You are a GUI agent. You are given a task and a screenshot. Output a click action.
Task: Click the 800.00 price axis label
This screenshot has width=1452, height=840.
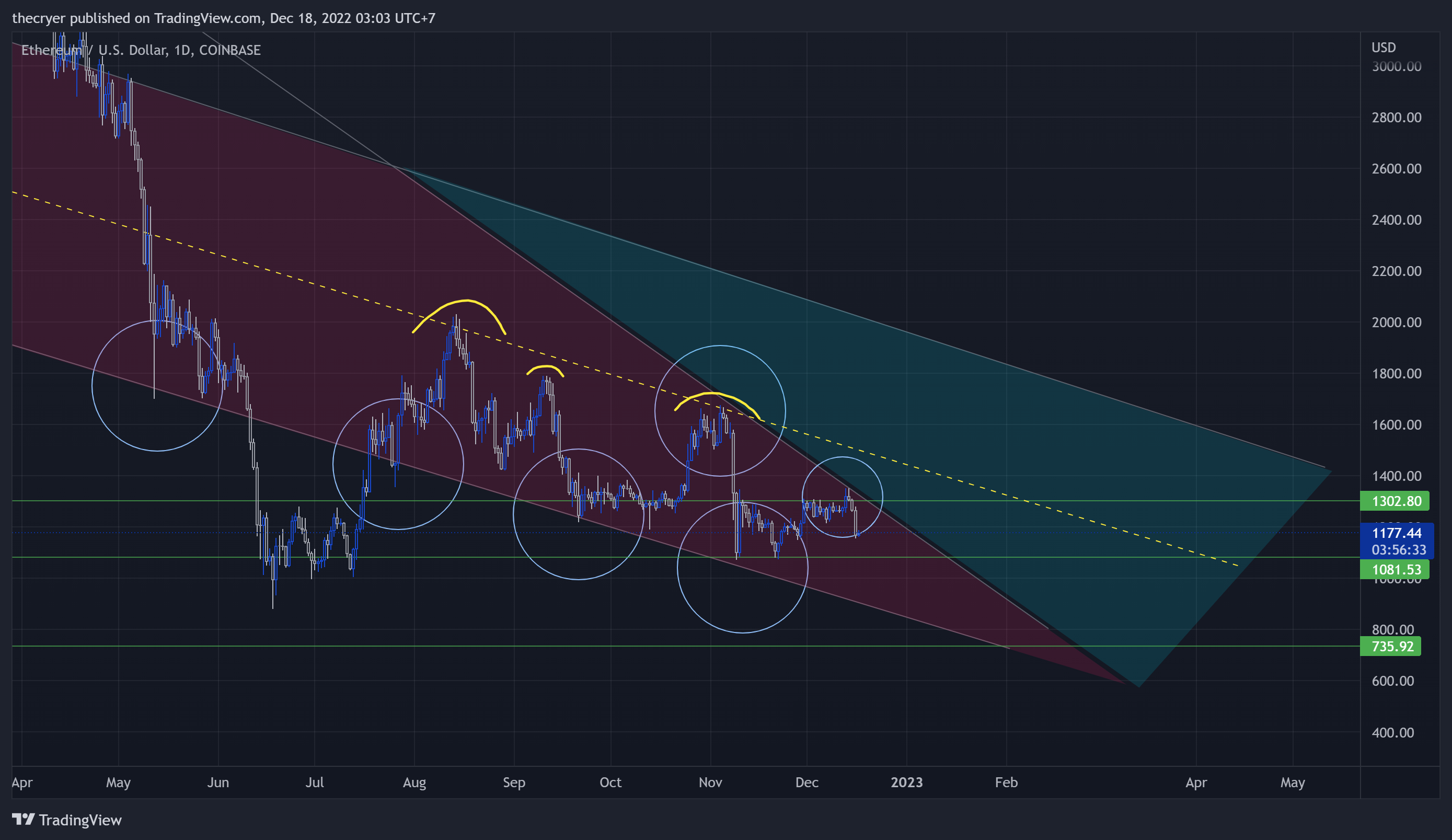1392,630
